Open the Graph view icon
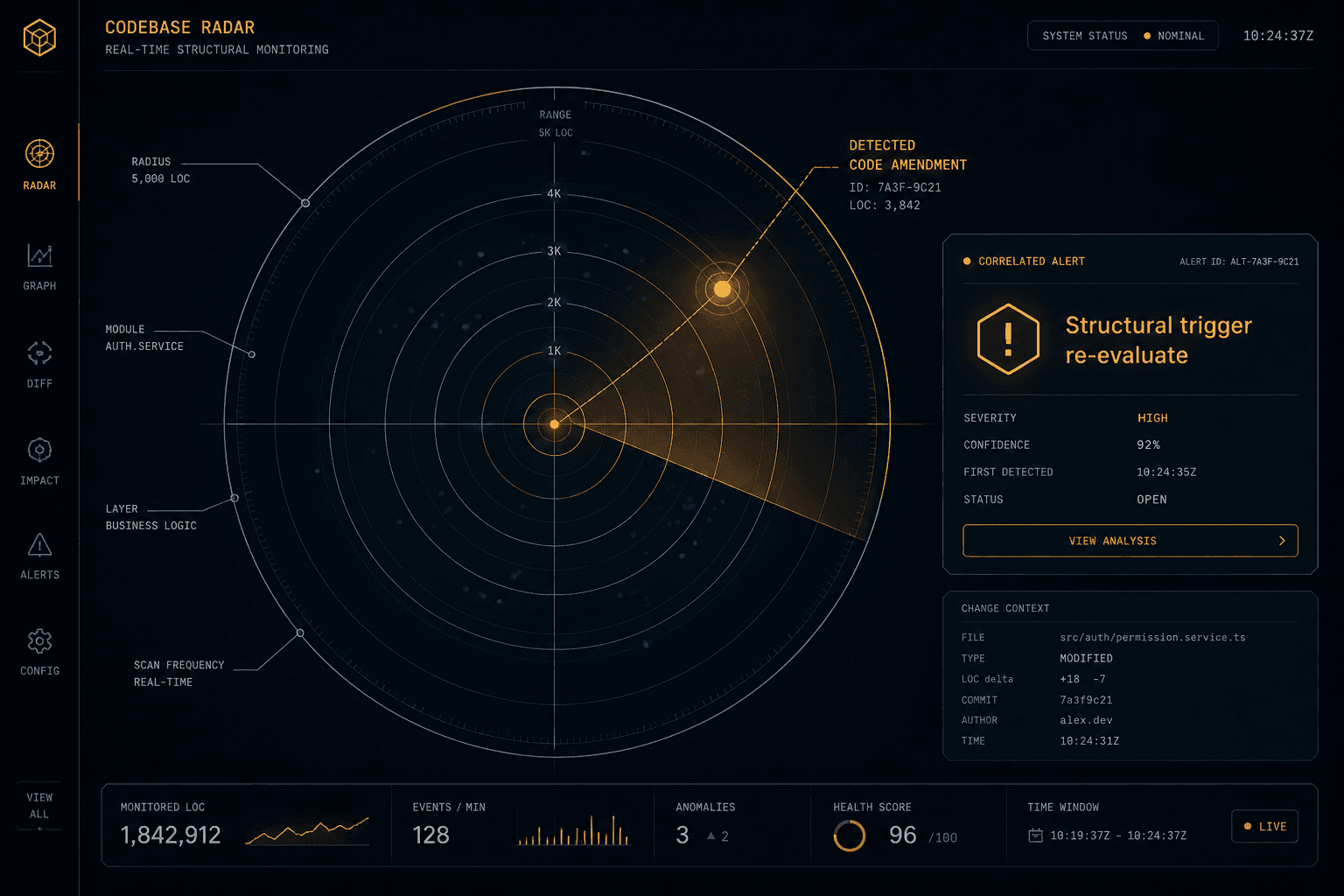 coord(39,255)
